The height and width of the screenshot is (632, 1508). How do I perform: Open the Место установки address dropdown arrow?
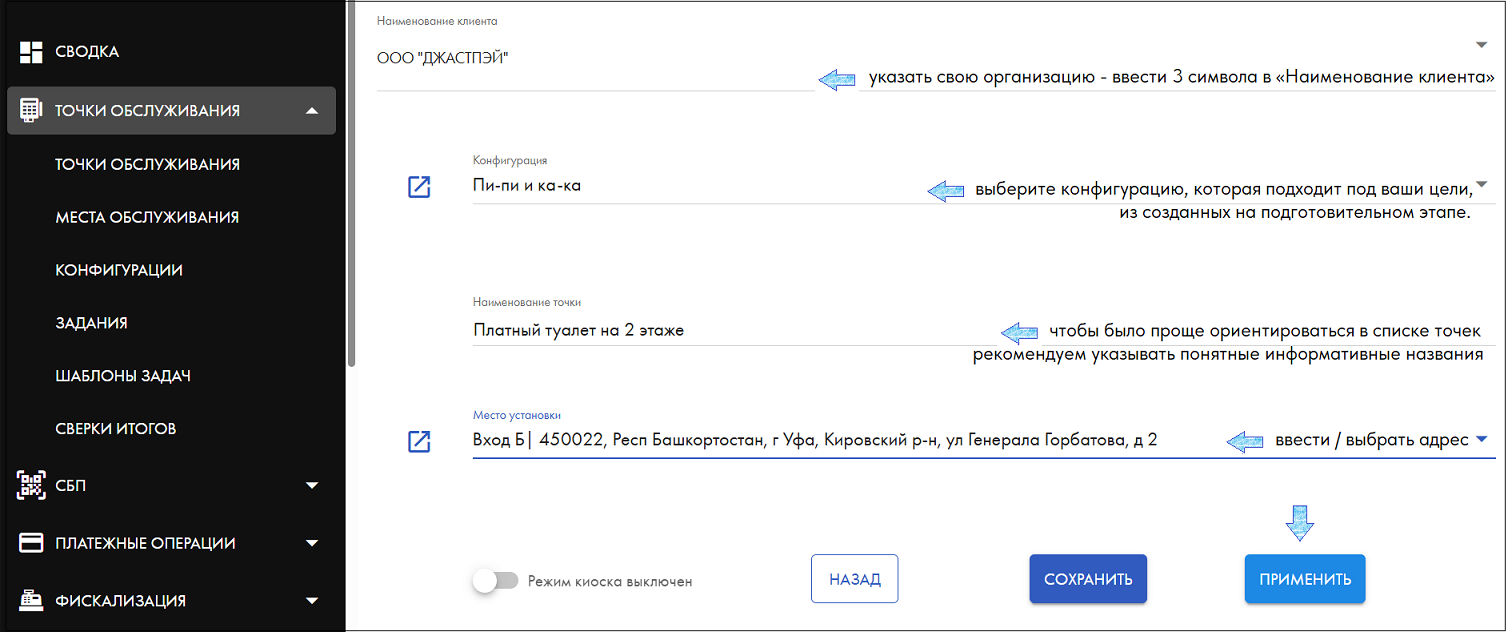tap(1481, 439)
